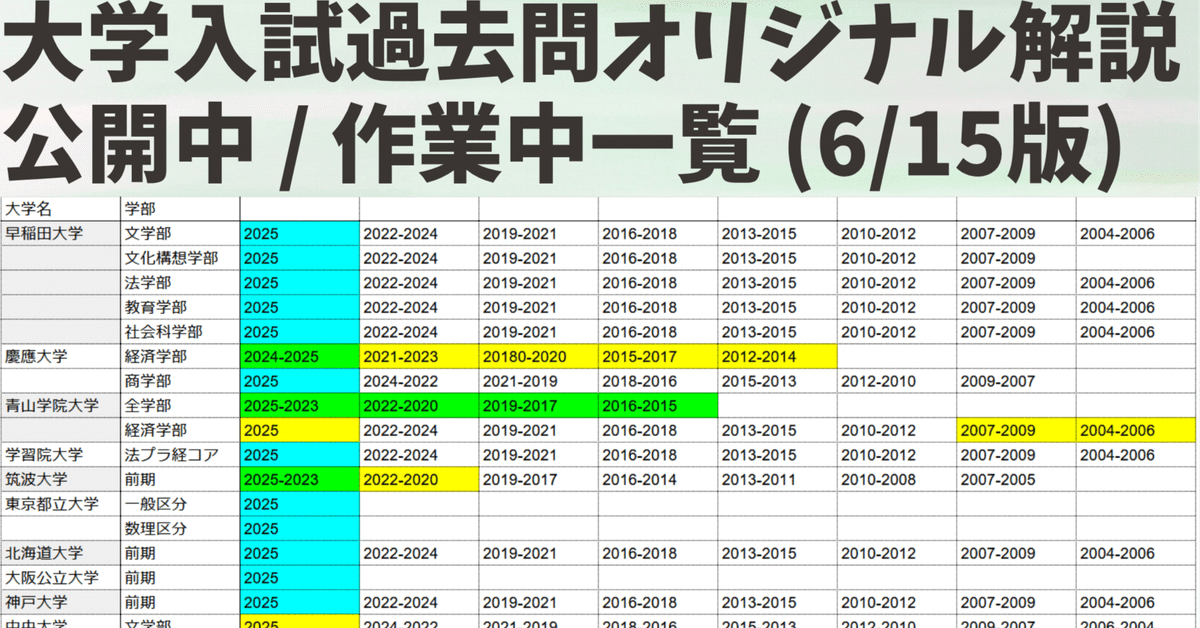Select 2025 in the 数理区分 row
The height and width of the screenshot is (628, 1200).
(x=300, y=528)
